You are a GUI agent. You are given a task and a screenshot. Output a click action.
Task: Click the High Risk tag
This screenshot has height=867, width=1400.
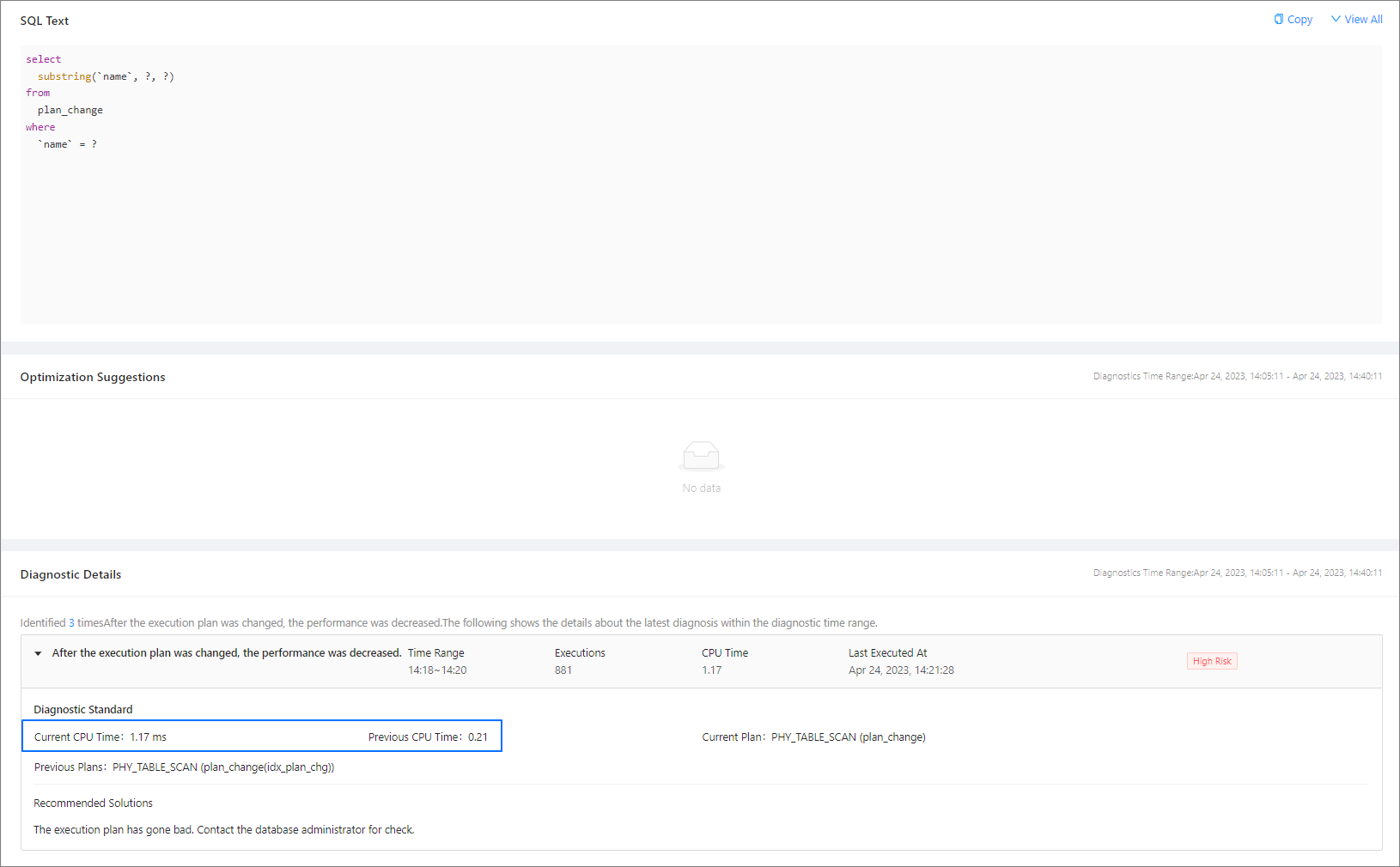[x=1212, y=661]
